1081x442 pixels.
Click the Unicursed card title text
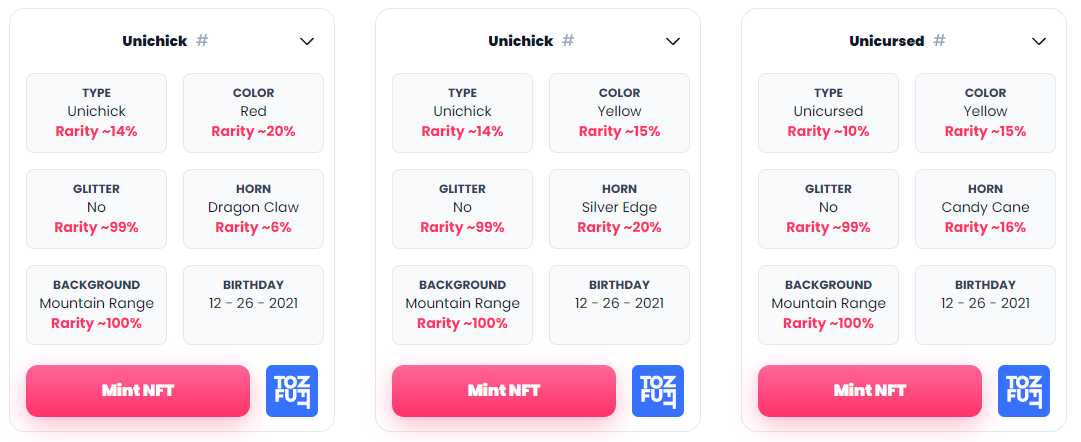[x=886, y=41]
